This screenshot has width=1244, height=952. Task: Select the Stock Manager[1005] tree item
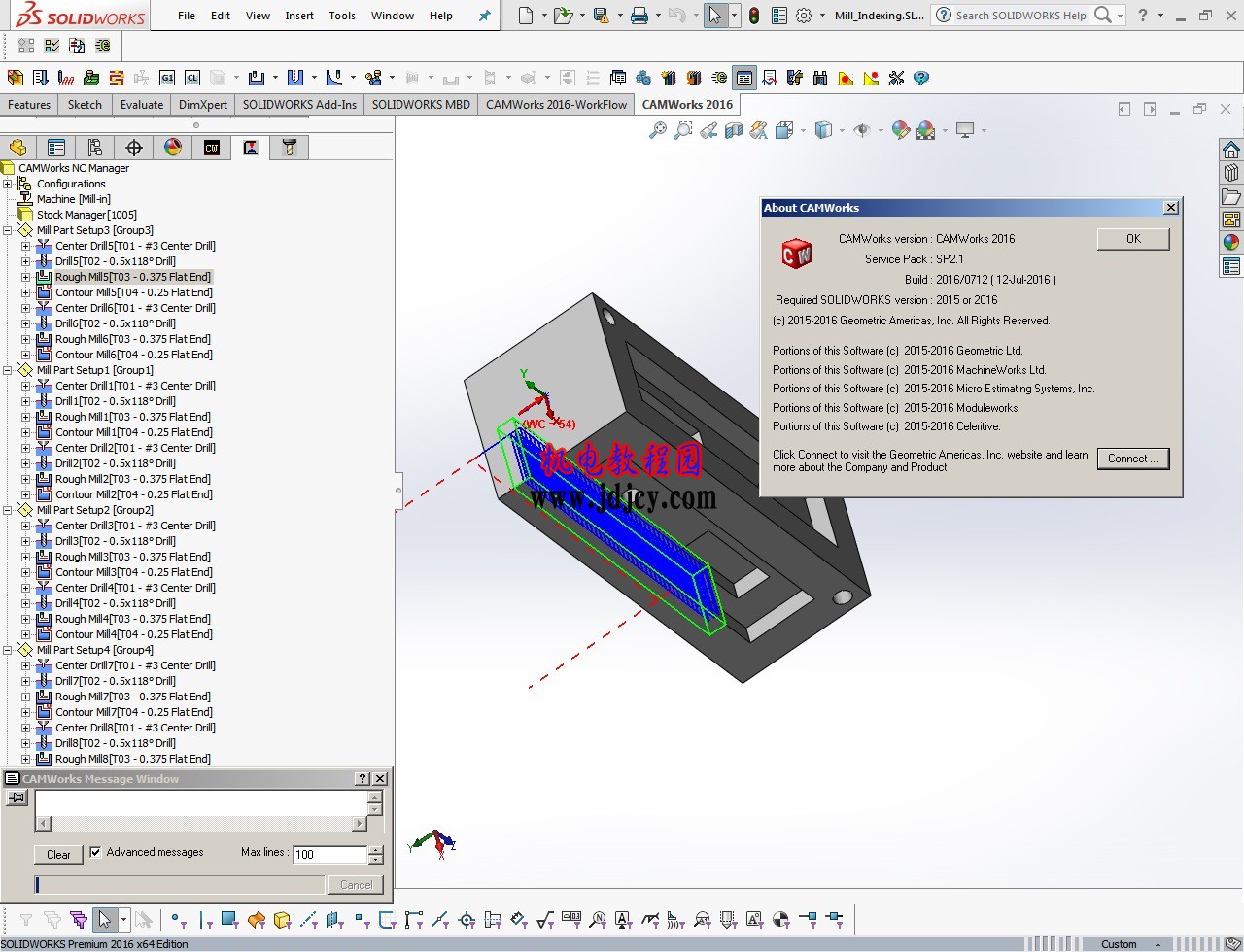tap(86, 215)
